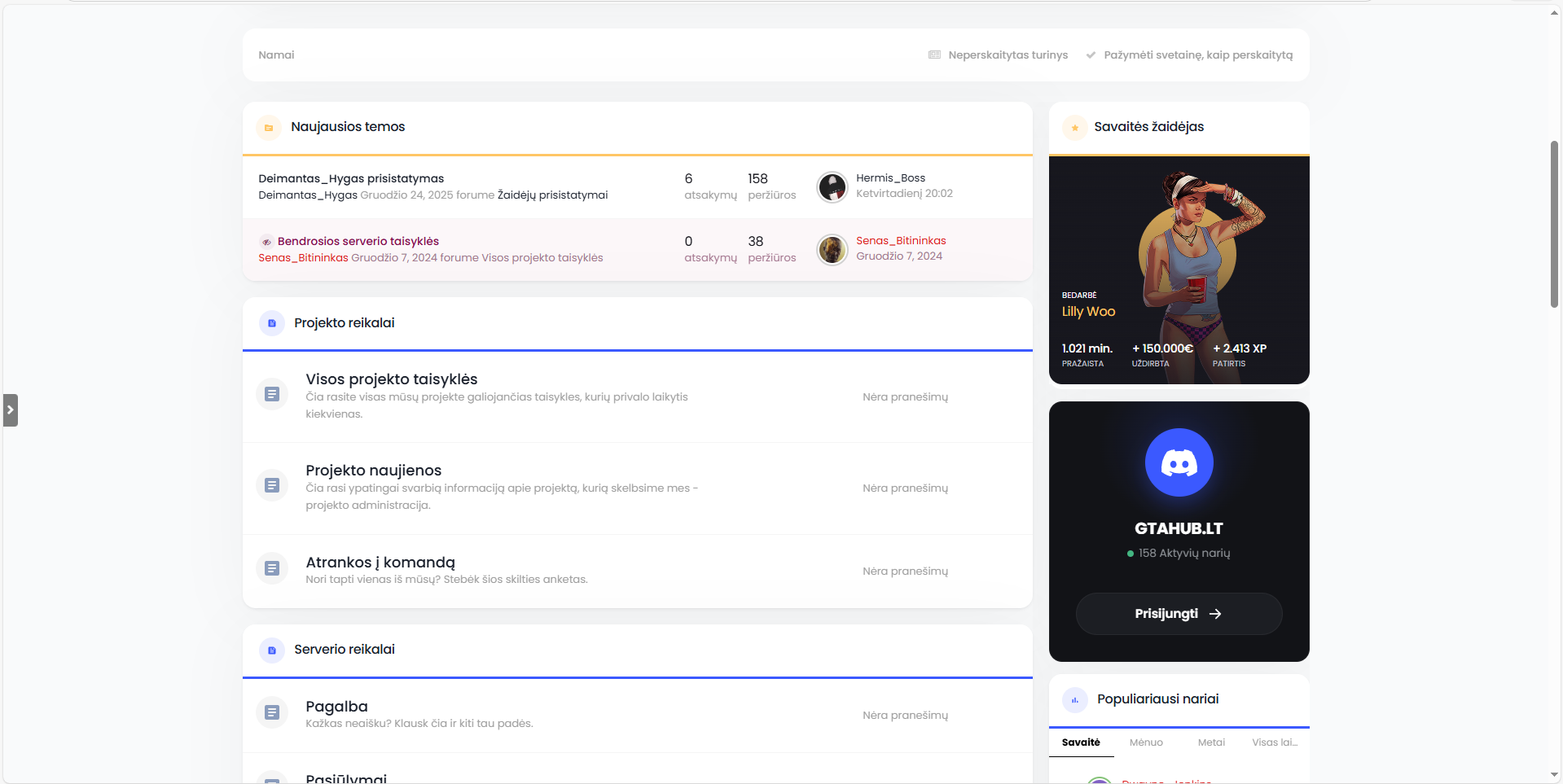Open the Atrankos į komandą forum
The height and width of the screenshot is (784, 1563).
(x=380, y=563)
